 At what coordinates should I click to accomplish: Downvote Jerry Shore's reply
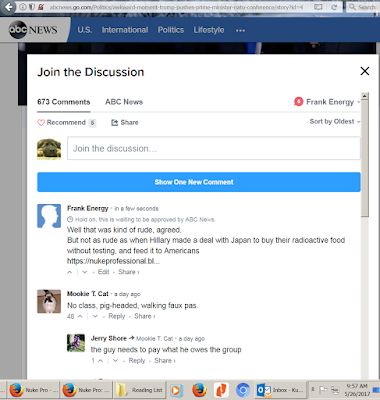[x=115, y=361]
